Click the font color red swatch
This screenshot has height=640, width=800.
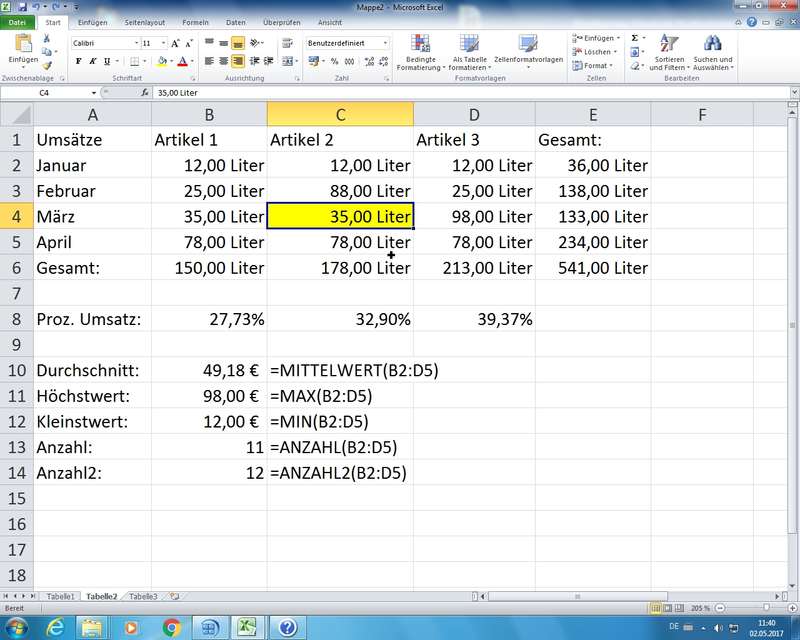182,61
